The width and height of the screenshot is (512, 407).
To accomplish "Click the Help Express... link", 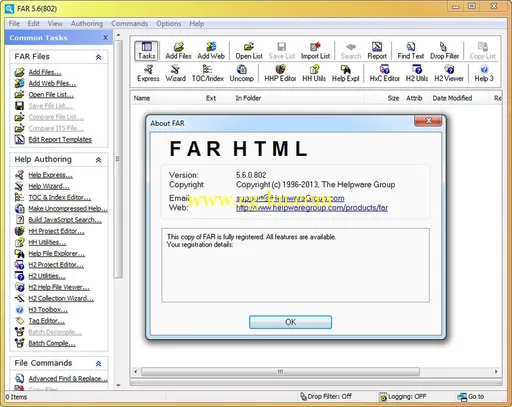I will click(50, 175).
